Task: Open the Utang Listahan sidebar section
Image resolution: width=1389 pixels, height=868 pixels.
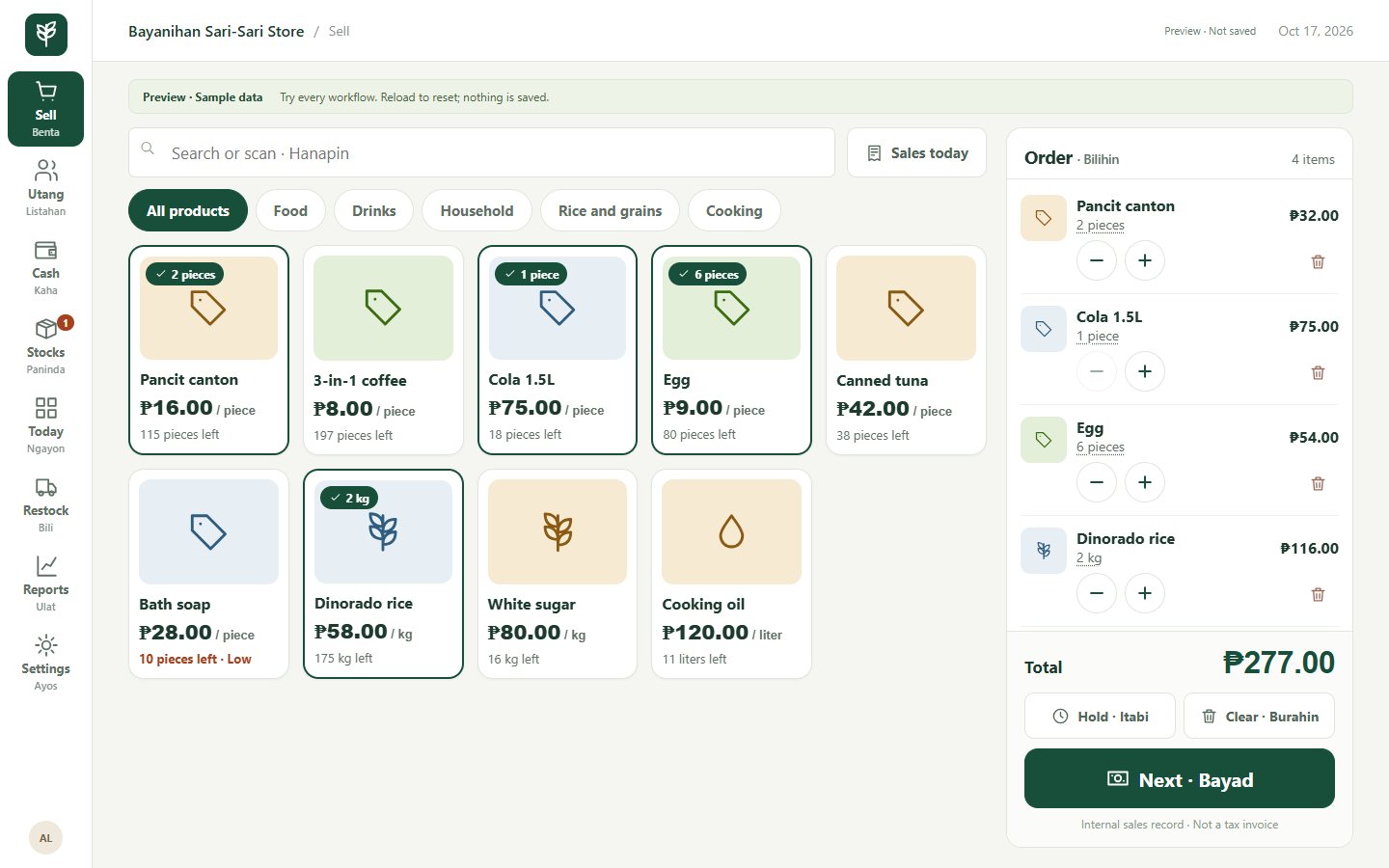Action: click(x=45, y=187)
